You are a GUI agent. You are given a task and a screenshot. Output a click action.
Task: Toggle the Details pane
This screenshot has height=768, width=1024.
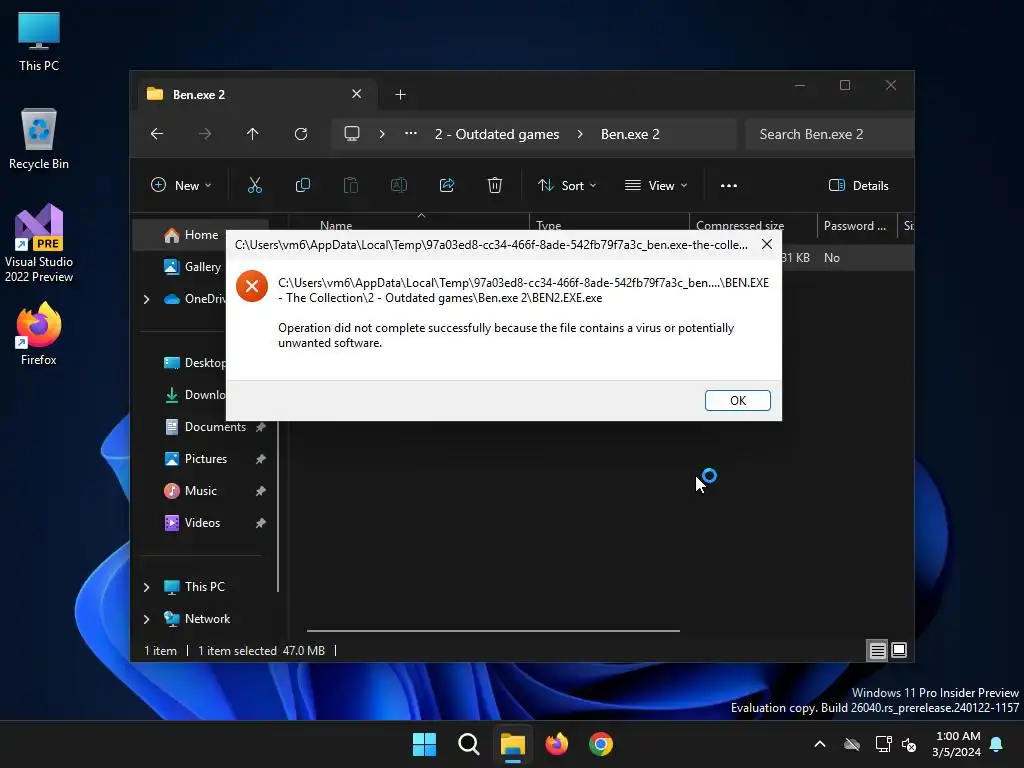click(858, 185)
